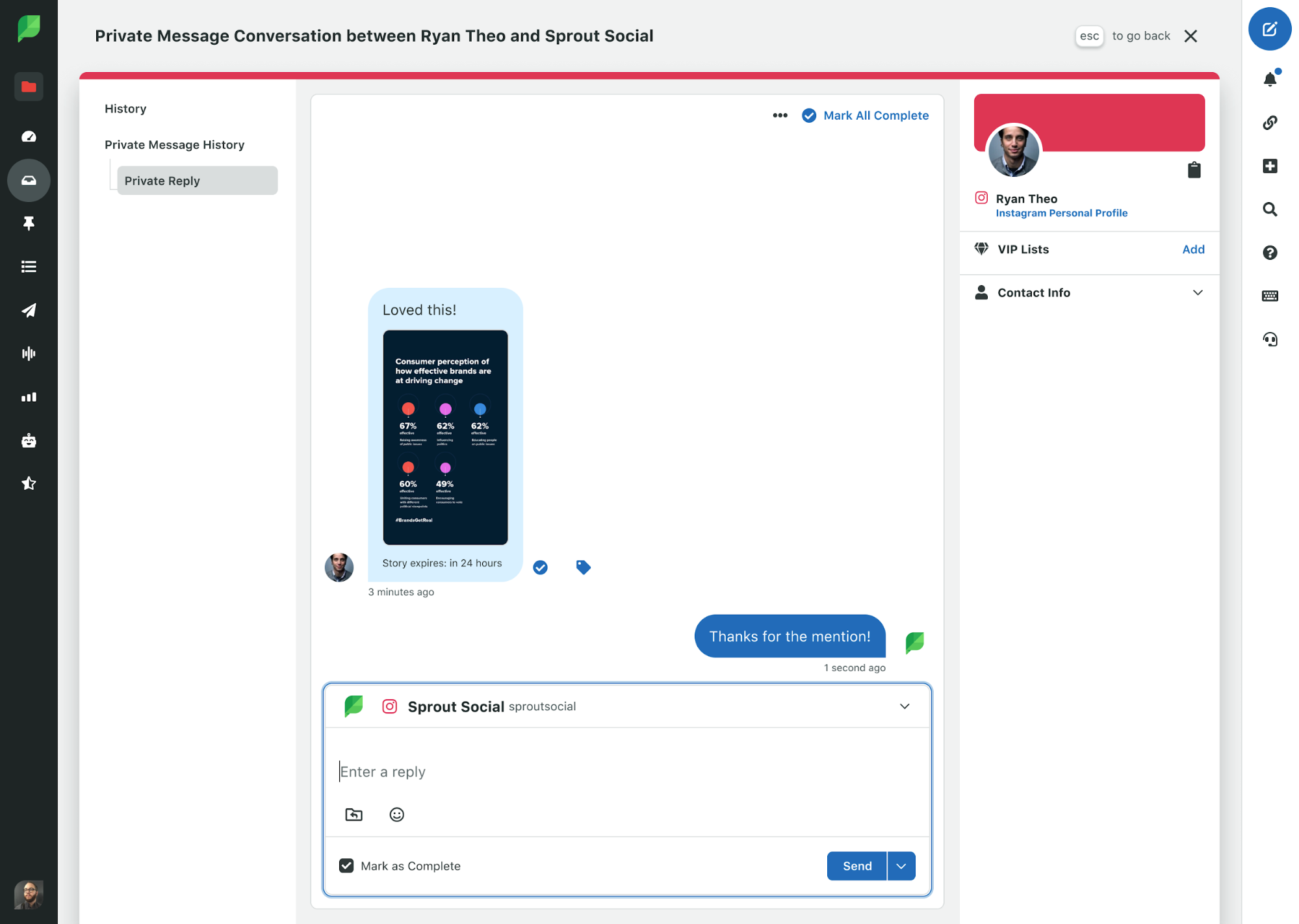Image resolution: width=1299 pixels, height=924 pixels.
Task: Click the diamond icon beside VIP Lists
Action: pyautogui.click(x=981, y=249)
